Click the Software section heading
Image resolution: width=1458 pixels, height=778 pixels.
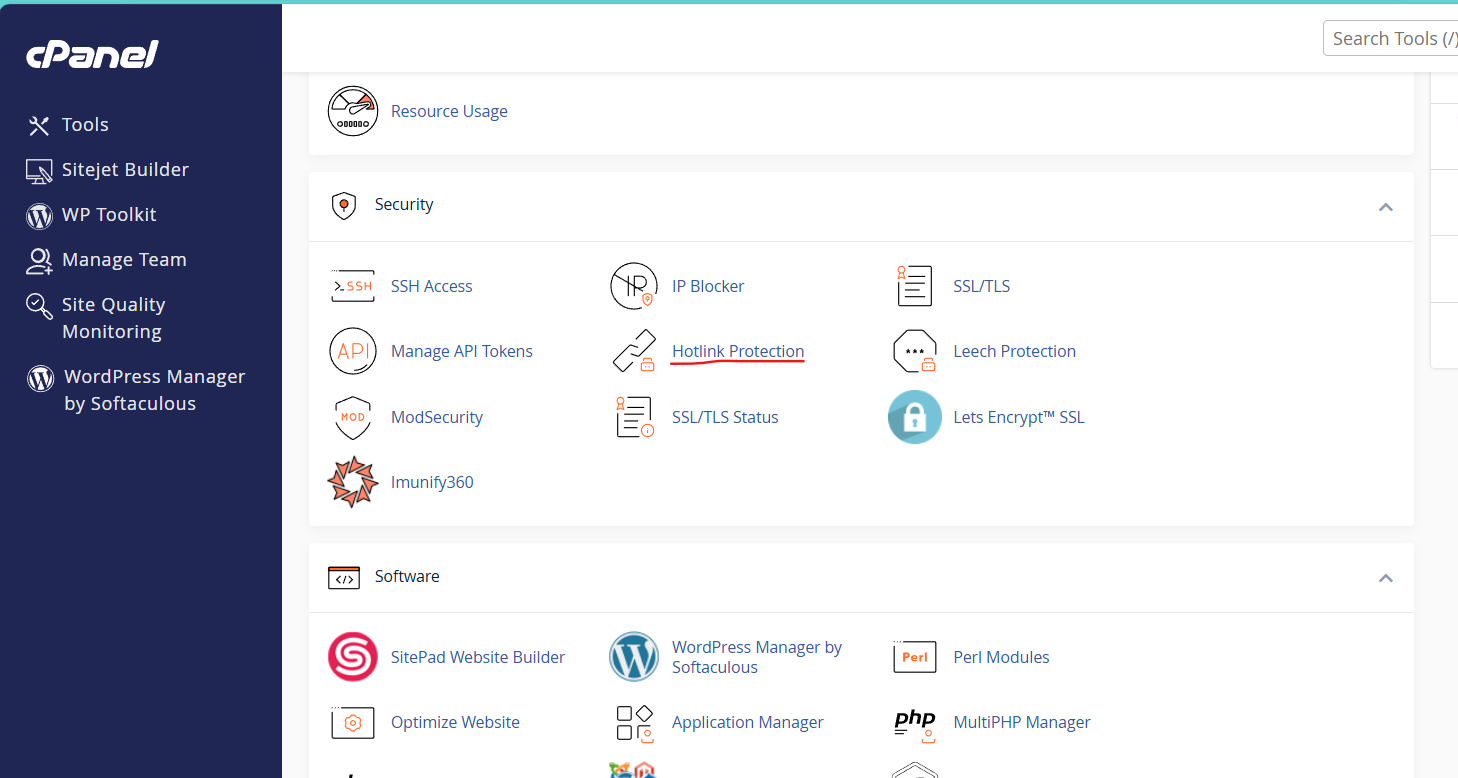click(x=407, y=576)
